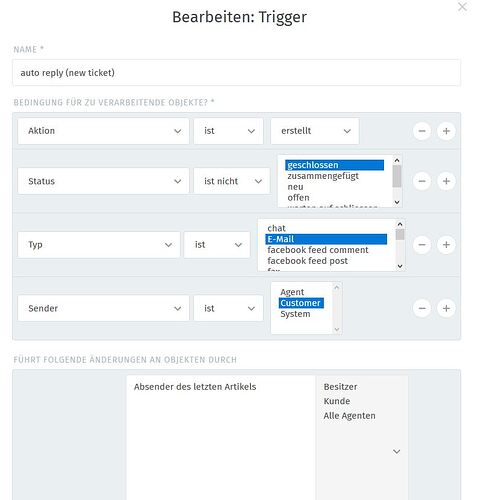Remove the Sender condition row with minus
The image size is (478, 500).
click(422, 308)
